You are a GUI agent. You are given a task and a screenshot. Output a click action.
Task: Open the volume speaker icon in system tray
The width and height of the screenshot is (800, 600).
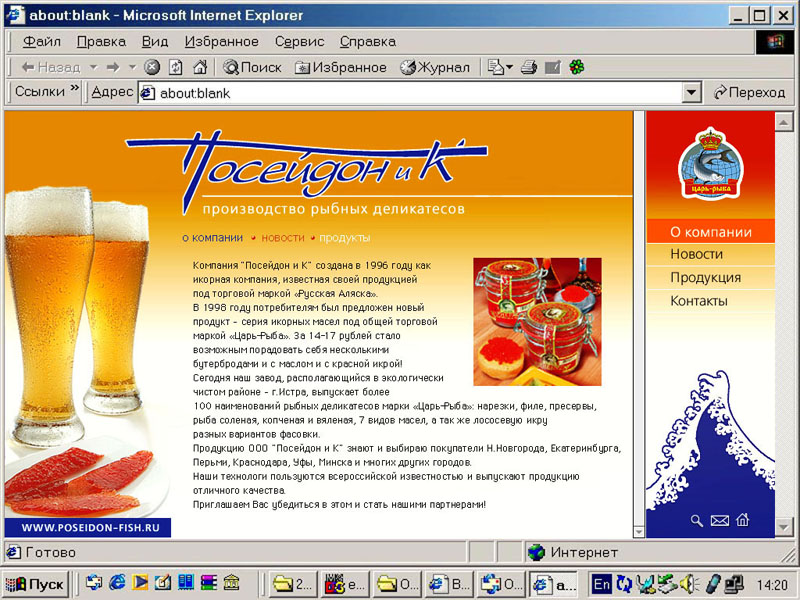click(x=686, y=583)
